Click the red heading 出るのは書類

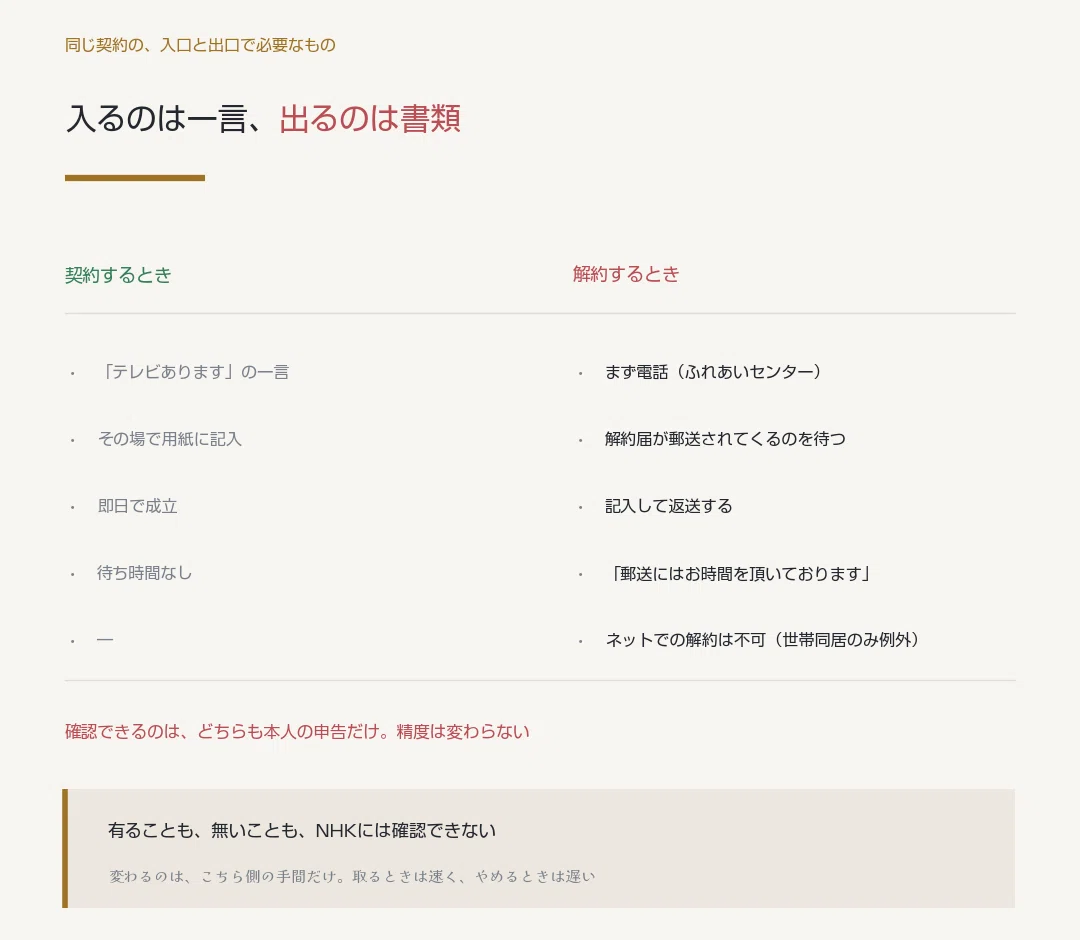[x=370, y=118]
